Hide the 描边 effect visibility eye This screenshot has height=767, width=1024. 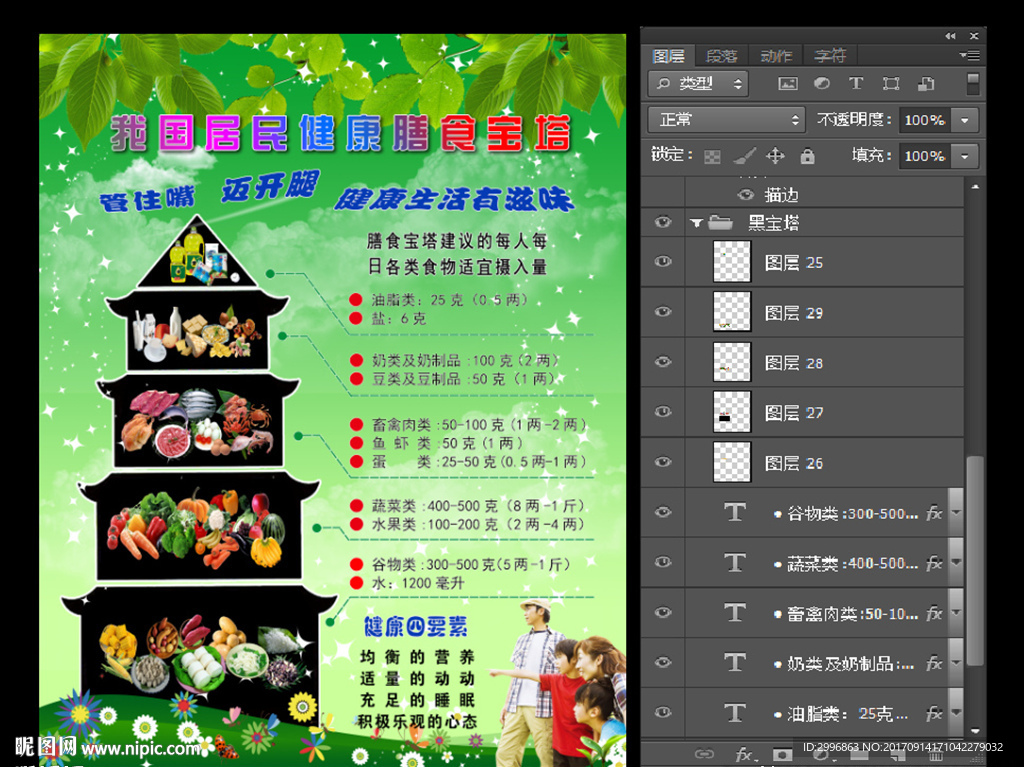745,194
